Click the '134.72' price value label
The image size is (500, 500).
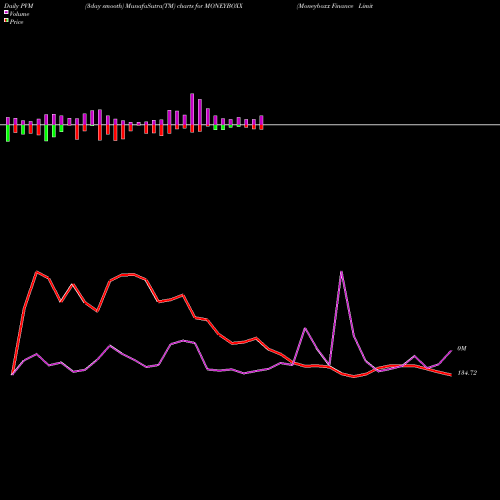click(467, 373)
